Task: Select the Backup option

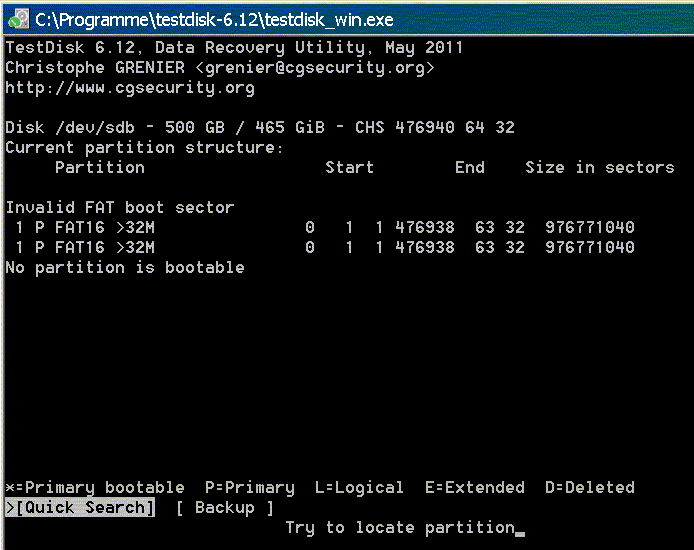Action: [225, 508]
